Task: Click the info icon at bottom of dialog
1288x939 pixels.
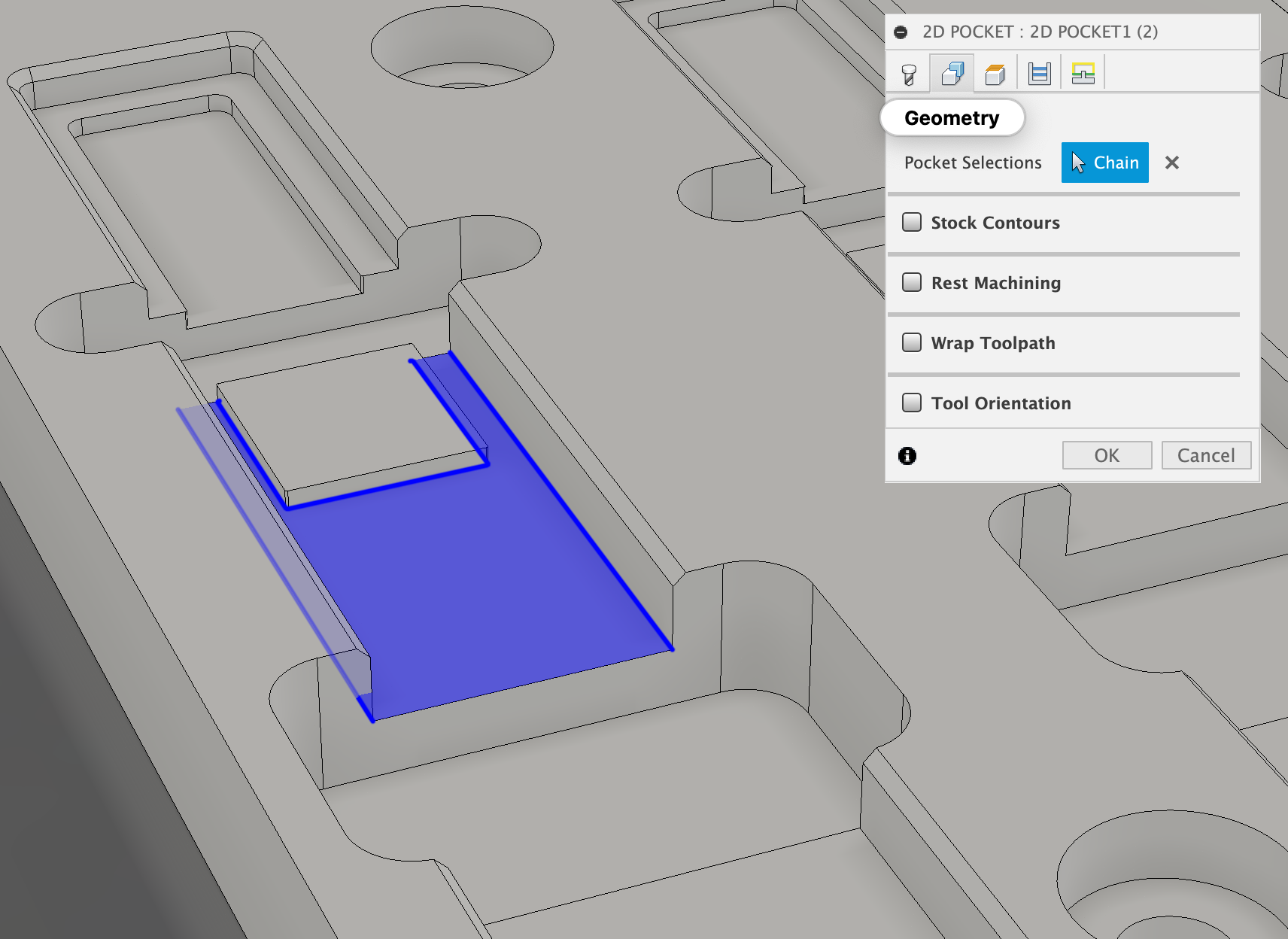Action: (x=907, y=455)
